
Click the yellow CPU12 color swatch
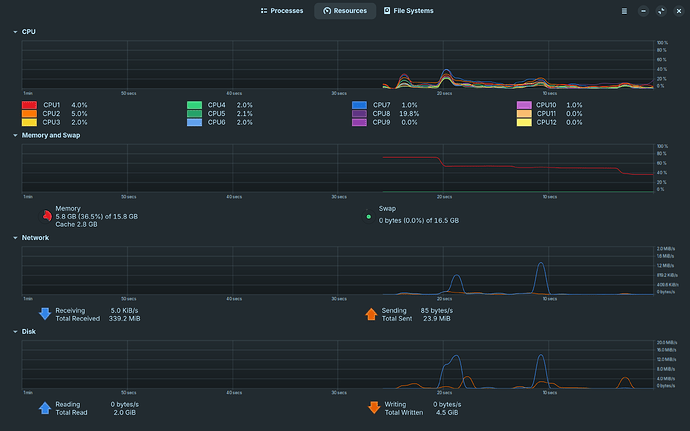click(x=524, y=122)
